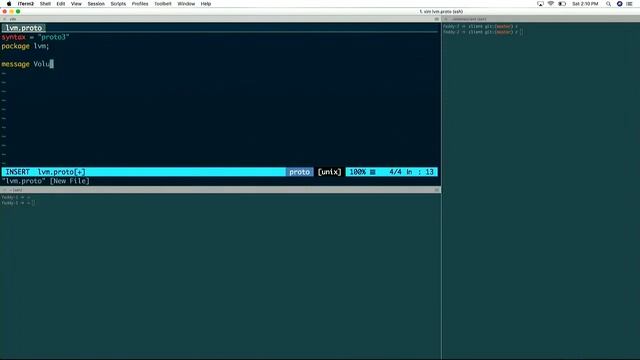Focus the right pane's second prompt line
This screenshot has width=640, height=360.
tap(483, 32)
